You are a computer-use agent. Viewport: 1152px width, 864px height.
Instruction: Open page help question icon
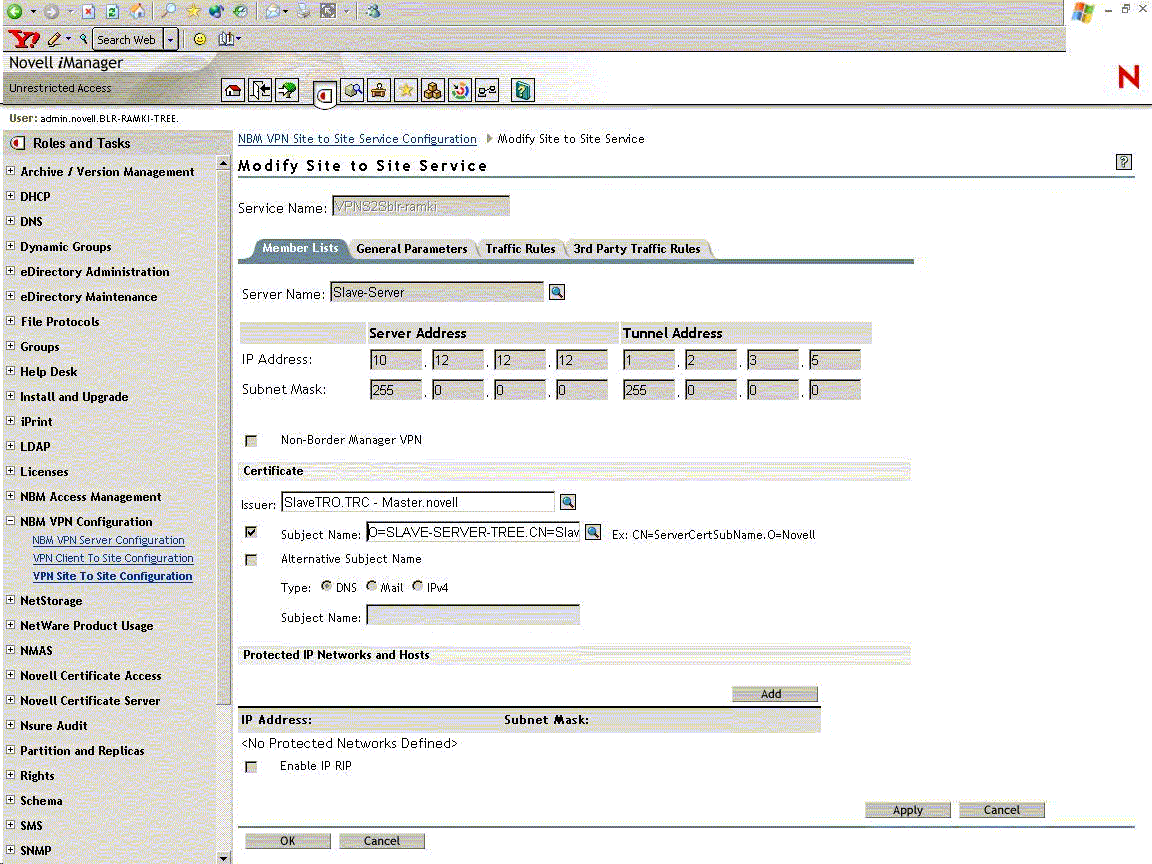click(x=1123, y=162)
